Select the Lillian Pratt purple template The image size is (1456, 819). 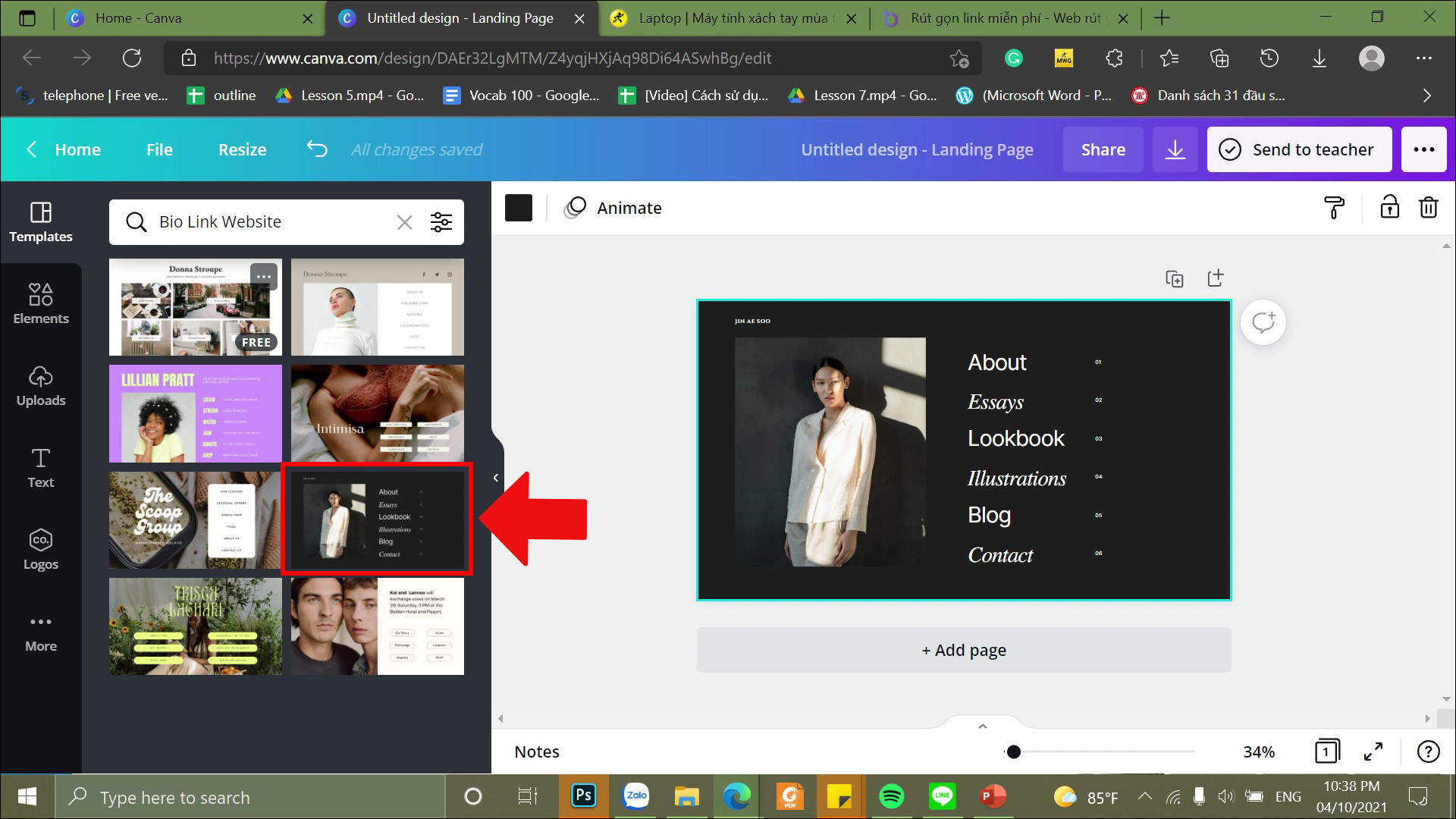[x=196, y=413]
